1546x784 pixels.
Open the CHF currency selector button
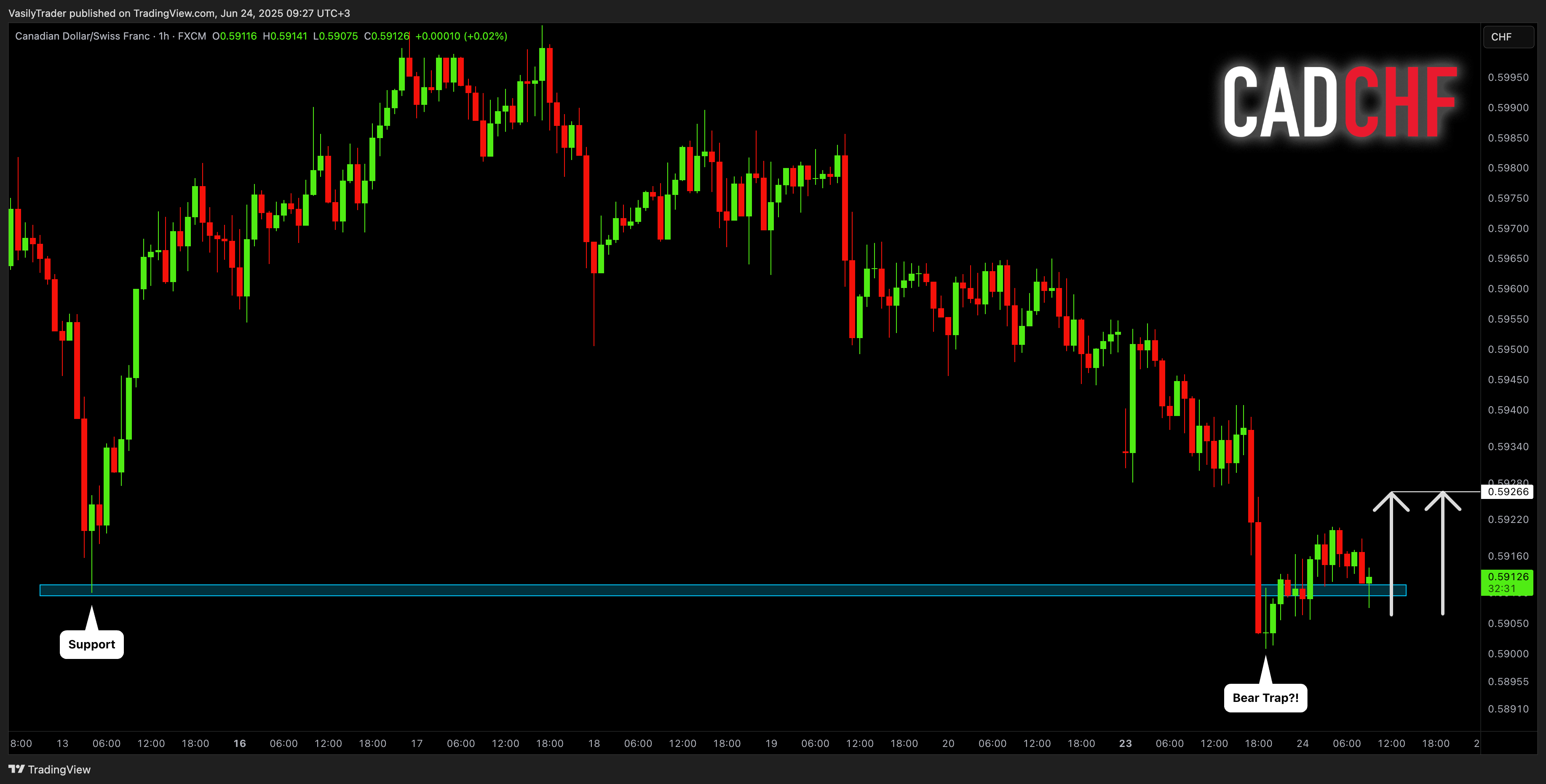tap(1508, 37)
